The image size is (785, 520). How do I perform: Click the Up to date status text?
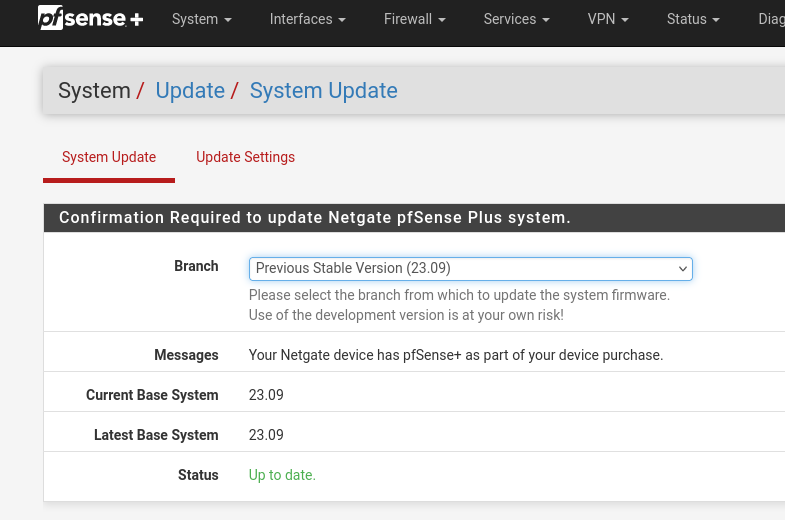pos(282,475)
